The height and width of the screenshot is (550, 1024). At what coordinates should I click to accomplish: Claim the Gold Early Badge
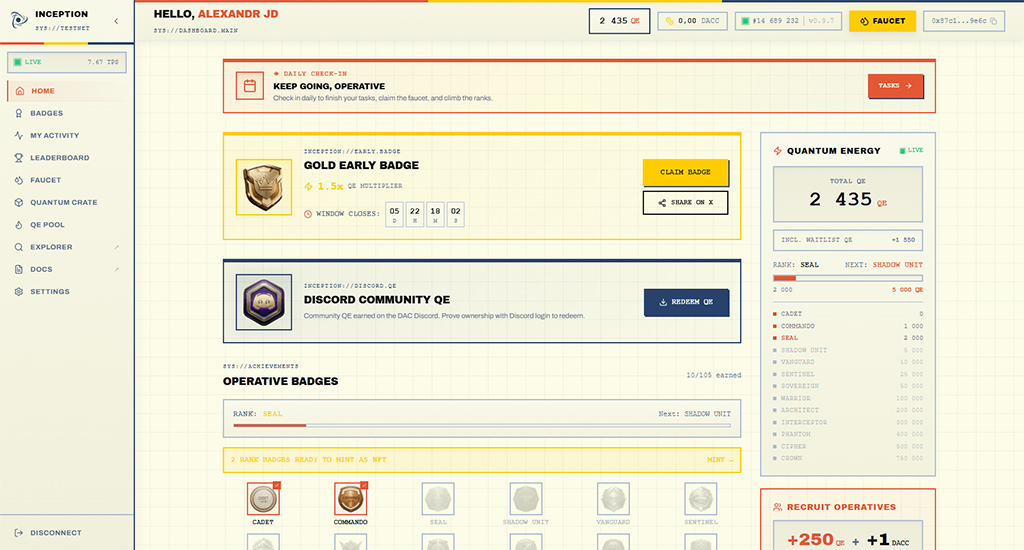click(685, 172)
